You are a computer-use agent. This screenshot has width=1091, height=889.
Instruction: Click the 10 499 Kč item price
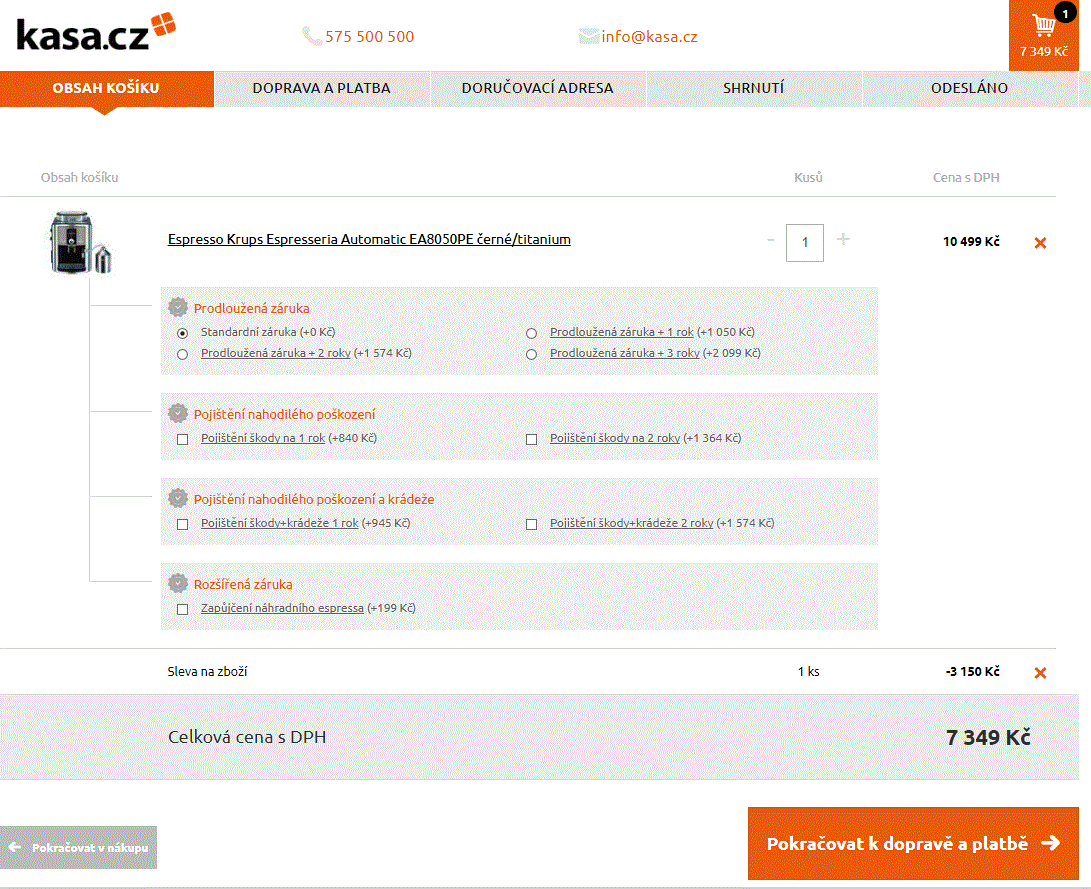point(971,241)
